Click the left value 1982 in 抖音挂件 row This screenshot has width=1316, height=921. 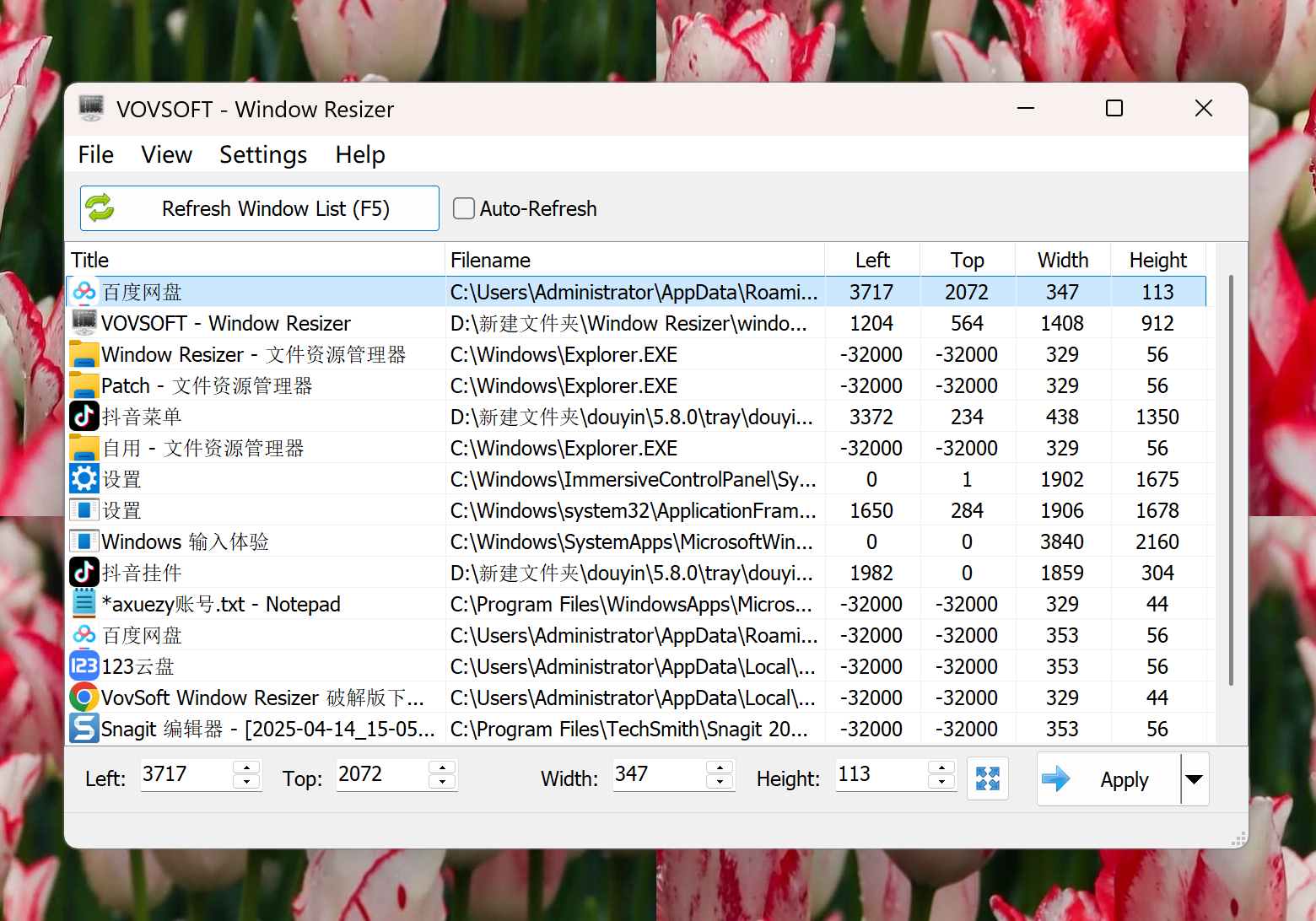(871, 573)
